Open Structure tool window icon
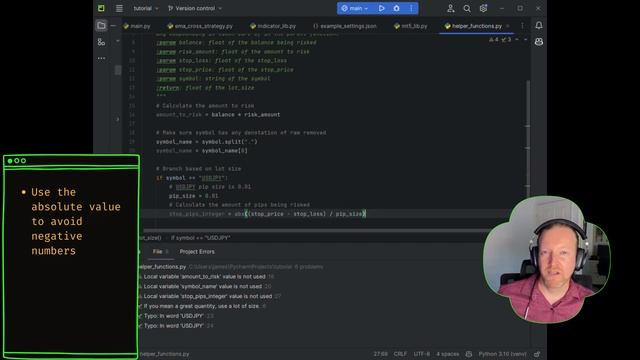 101,42
